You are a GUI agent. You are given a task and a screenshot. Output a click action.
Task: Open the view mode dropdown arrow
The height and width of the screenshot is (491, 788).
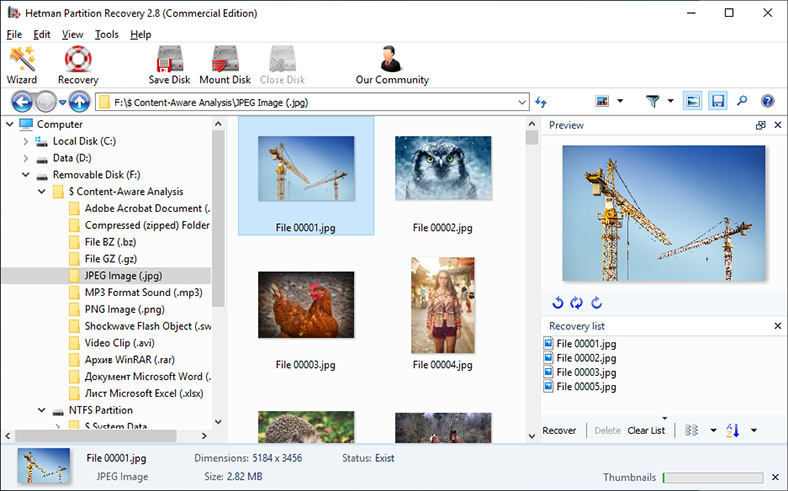click(620, 101)
